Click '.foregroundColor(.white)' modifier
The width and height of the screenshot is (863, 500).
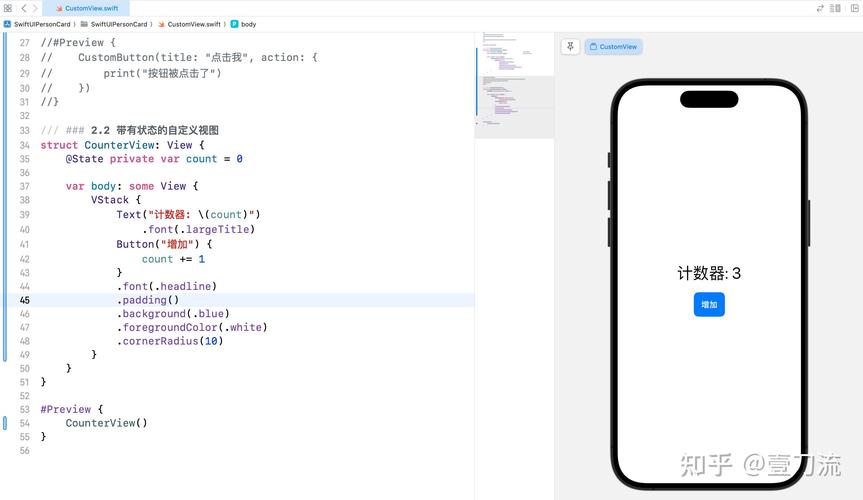tap(192, 328)
